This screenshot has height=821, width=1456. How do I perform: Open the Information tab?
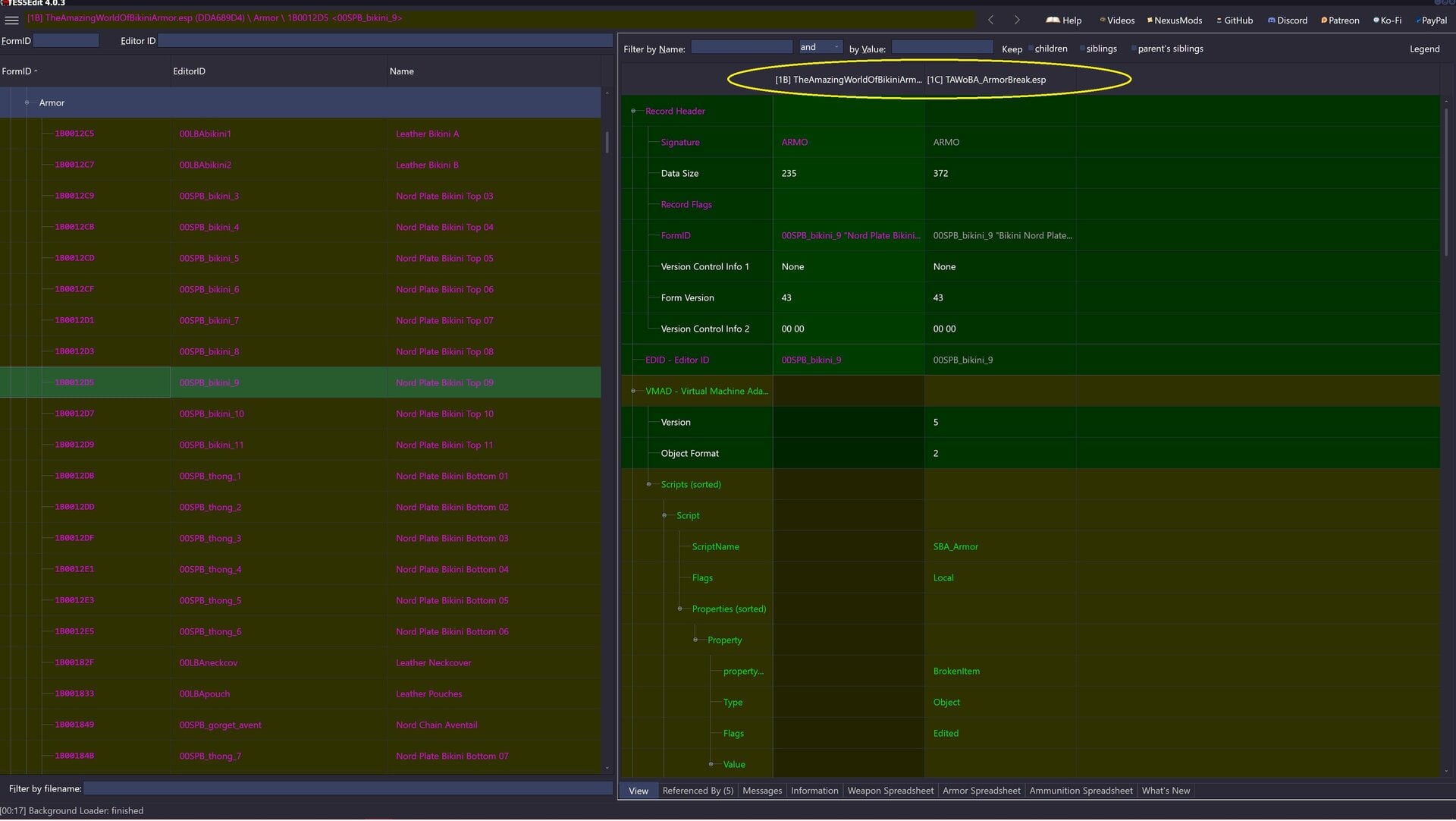pos(814,791)
